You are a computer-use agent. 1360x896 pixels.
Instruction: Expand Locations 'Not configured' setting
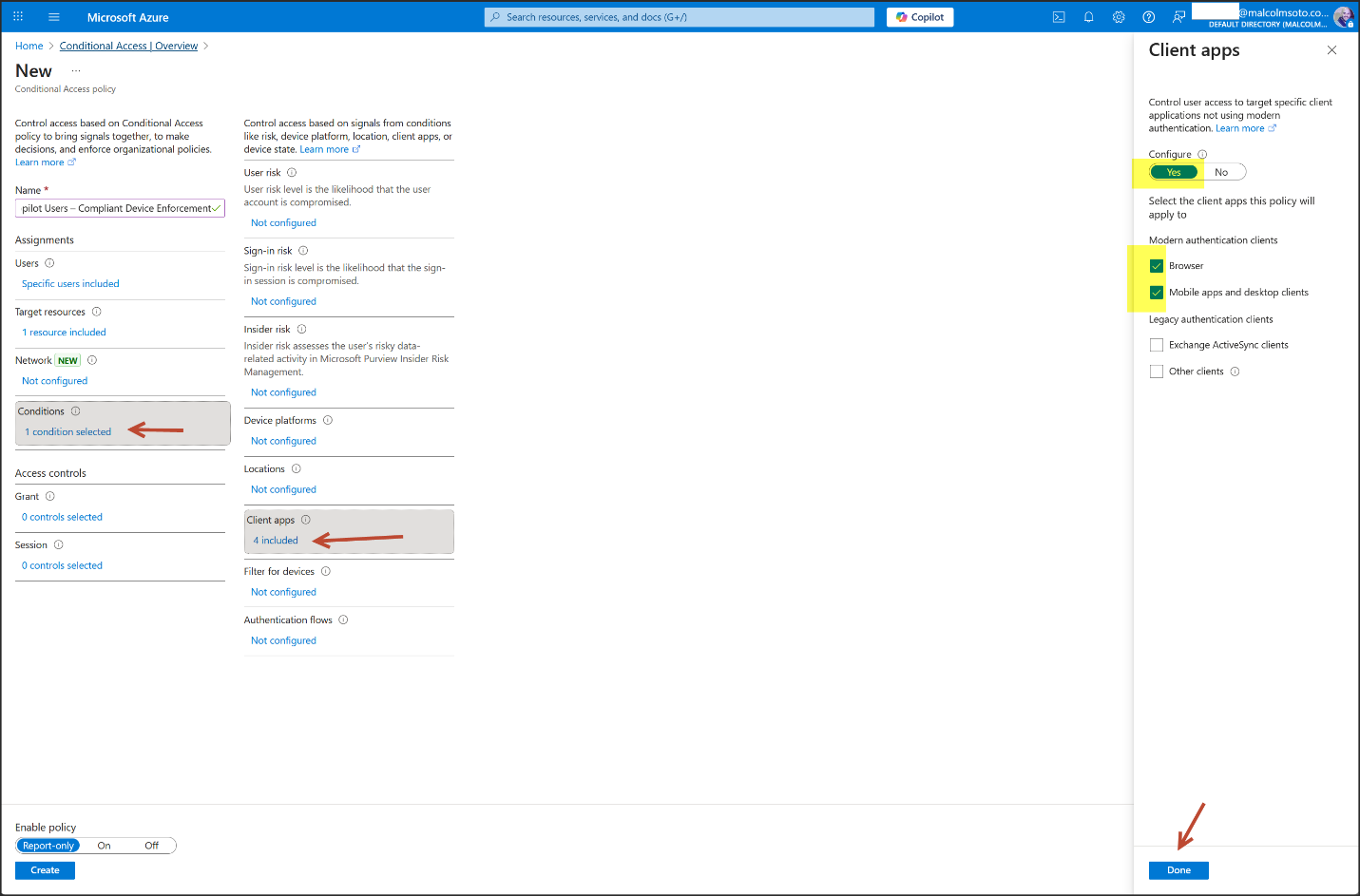coord(283,489)
